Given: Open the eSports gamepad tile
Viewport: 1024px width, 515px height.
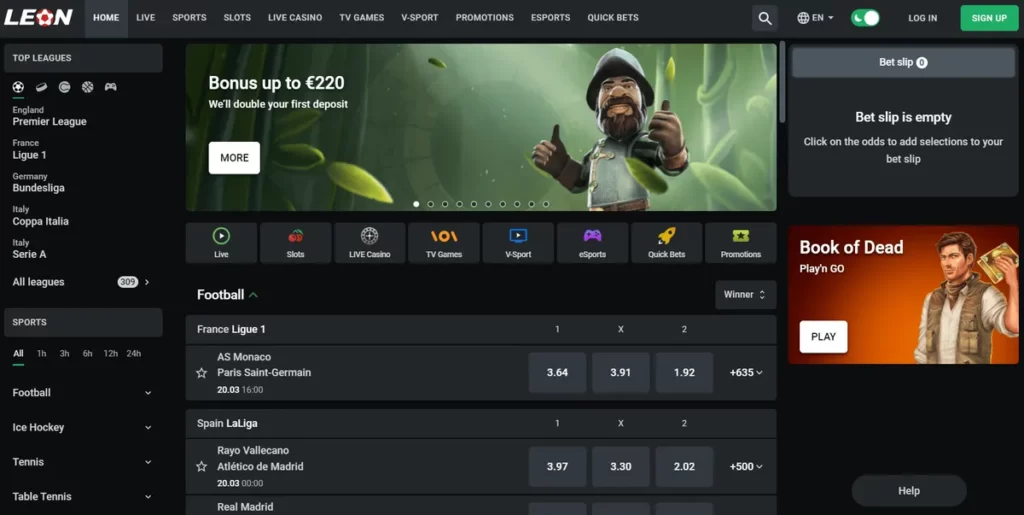Looking at the screenshot, I should pos(592,243).
